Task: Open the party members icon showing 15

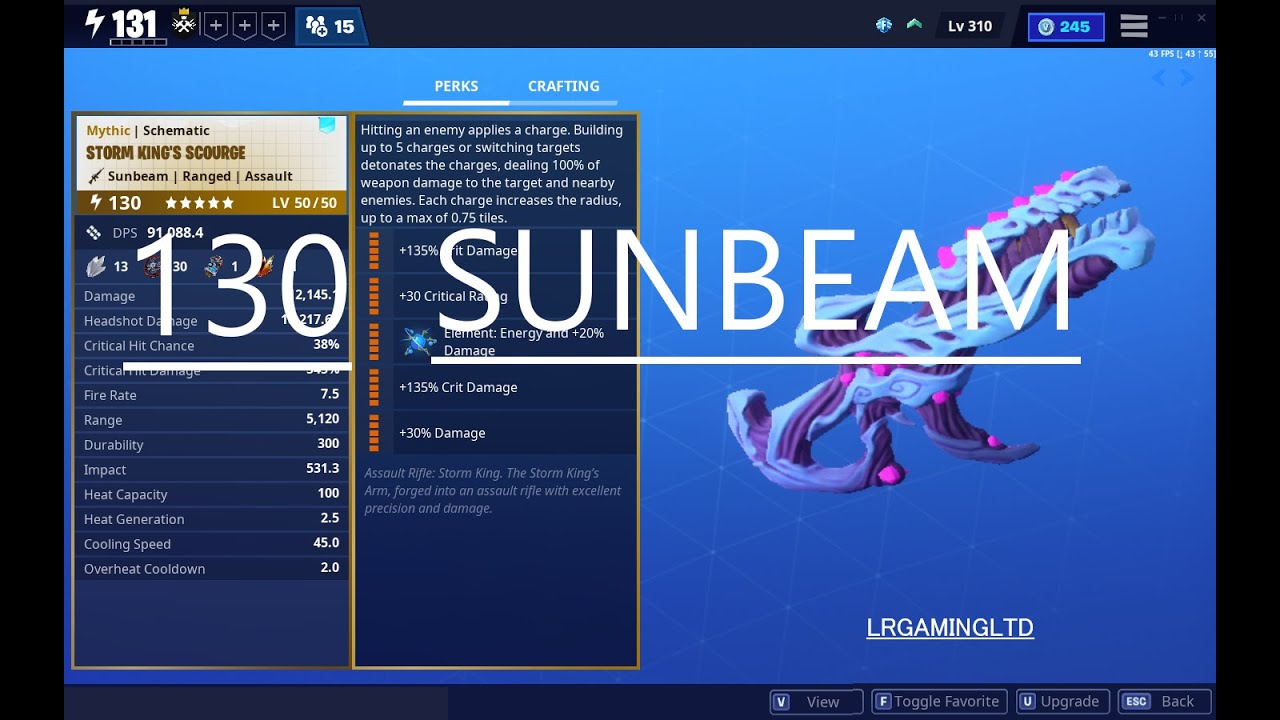Action: click(331, 27)
